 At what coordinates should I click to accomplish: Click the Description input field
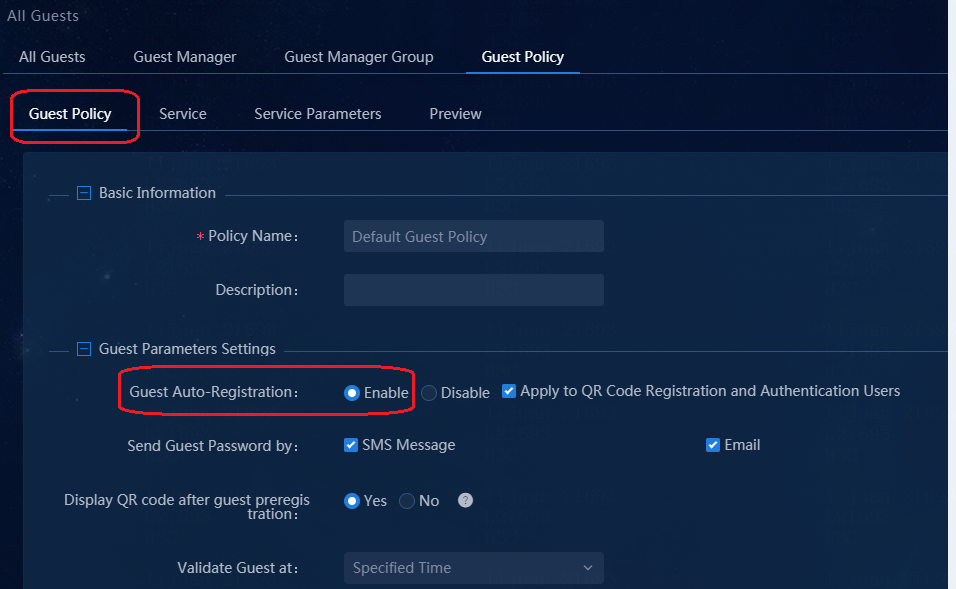[x=474, y=290]
